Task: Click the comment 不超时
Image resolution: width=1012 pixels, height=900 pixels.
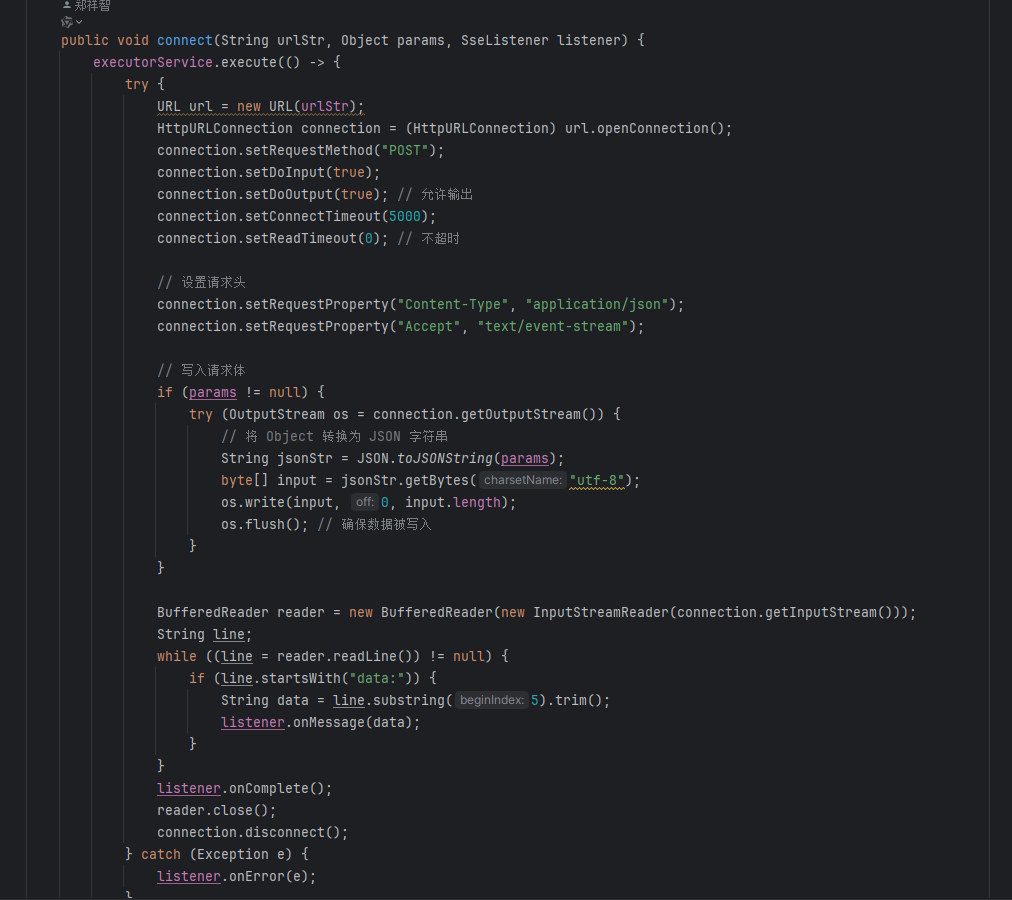Action: click(440, 238)
